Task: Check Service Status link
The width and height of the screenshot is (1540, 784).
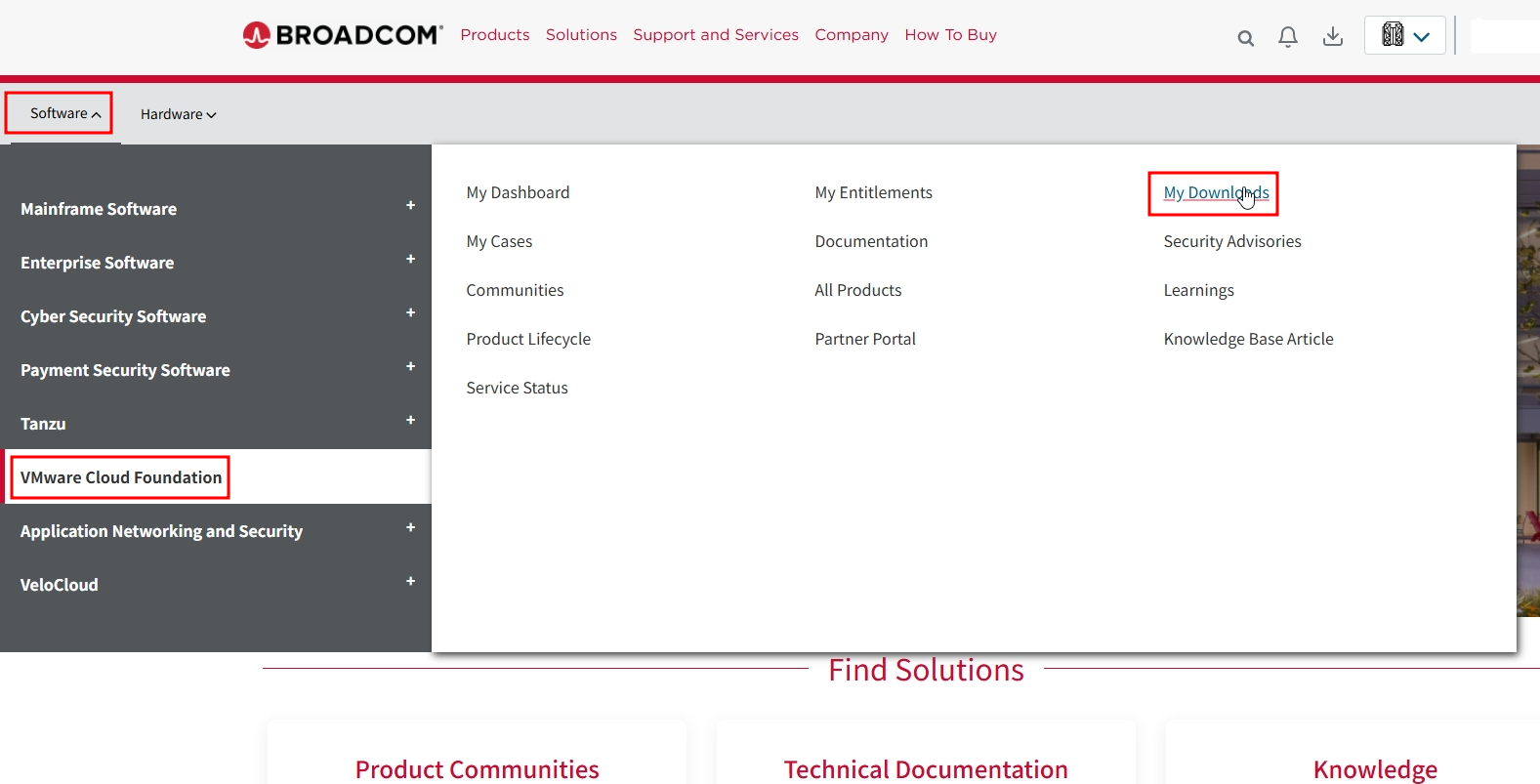Action: (x=517, y=388)
